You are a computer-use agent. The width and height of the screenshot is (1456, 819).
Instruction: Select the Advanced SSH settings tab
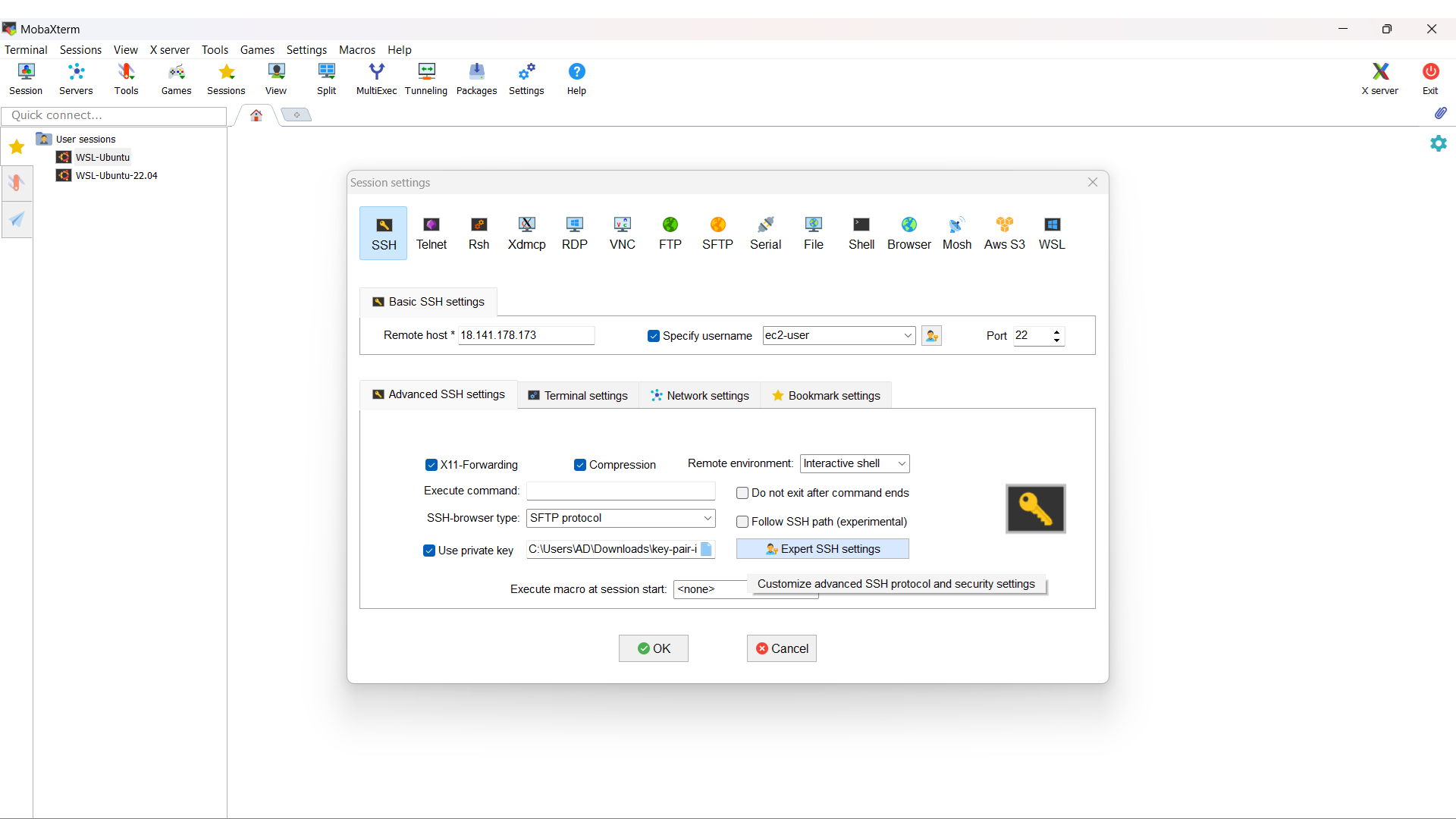pos(438,394)
